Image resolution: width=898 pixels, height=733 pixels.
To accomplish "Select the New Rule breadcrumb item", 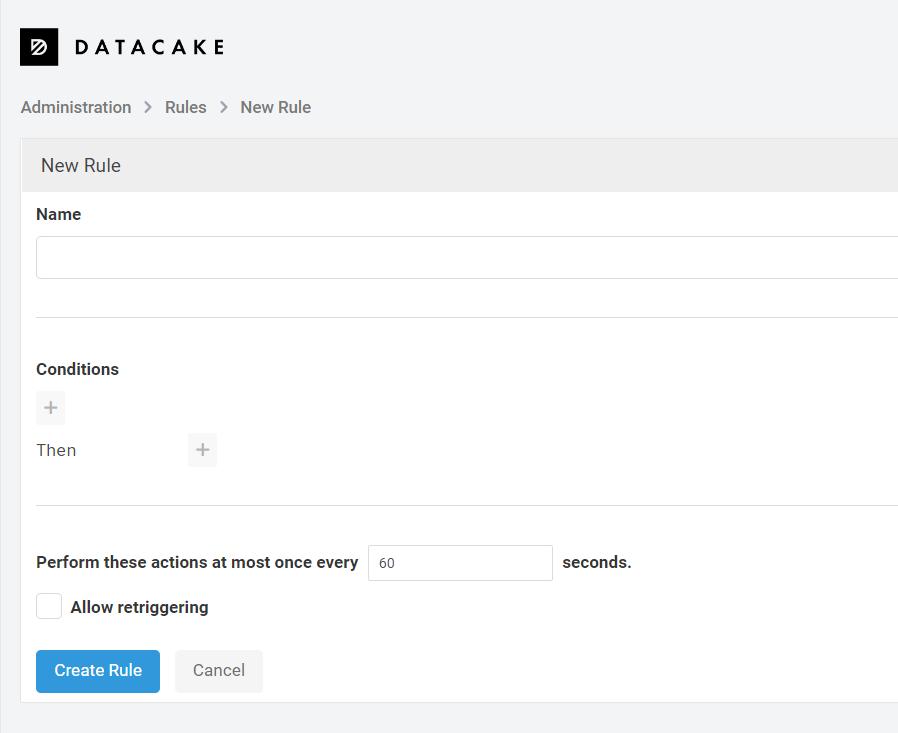I will point(275,107).
